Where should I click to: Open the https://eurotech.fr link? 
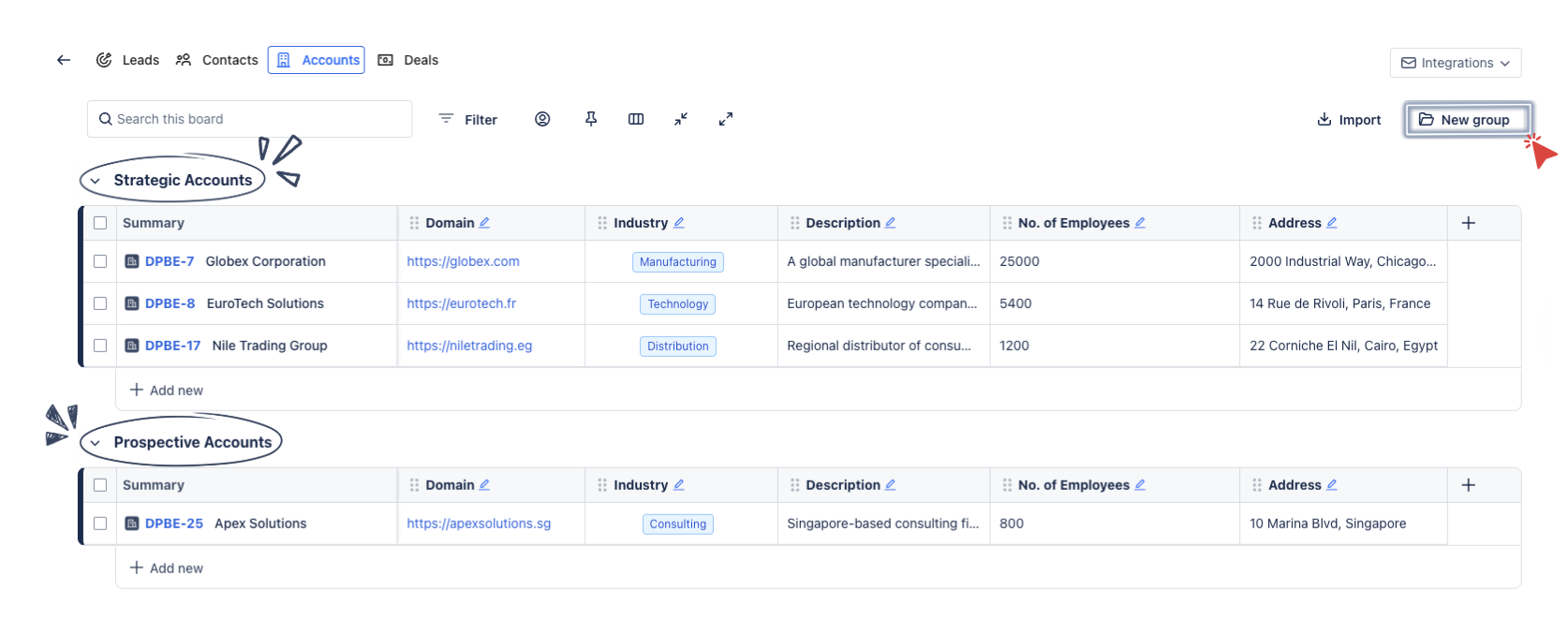point(461,303)
